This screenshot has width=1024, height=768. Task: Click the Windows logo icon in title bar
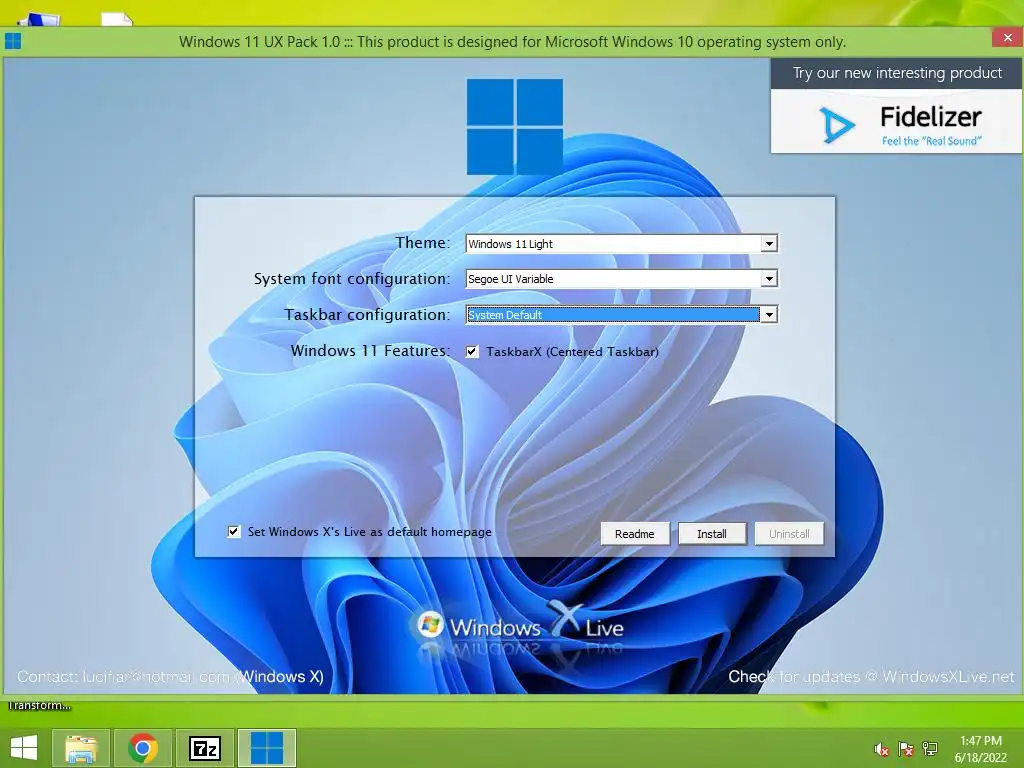click(13, 41)
